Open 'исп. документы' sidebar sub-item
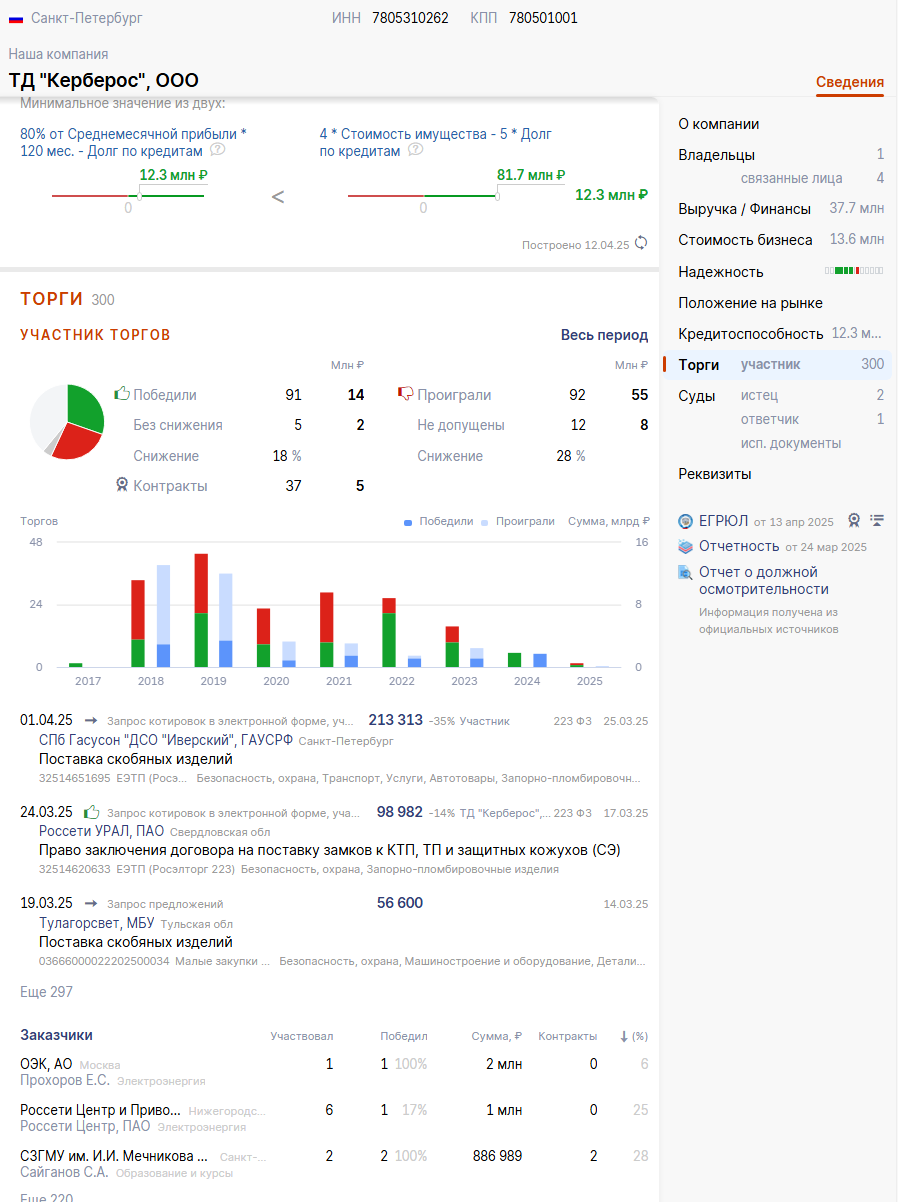Screen dimensions: 898x1202 coord(791,443)
